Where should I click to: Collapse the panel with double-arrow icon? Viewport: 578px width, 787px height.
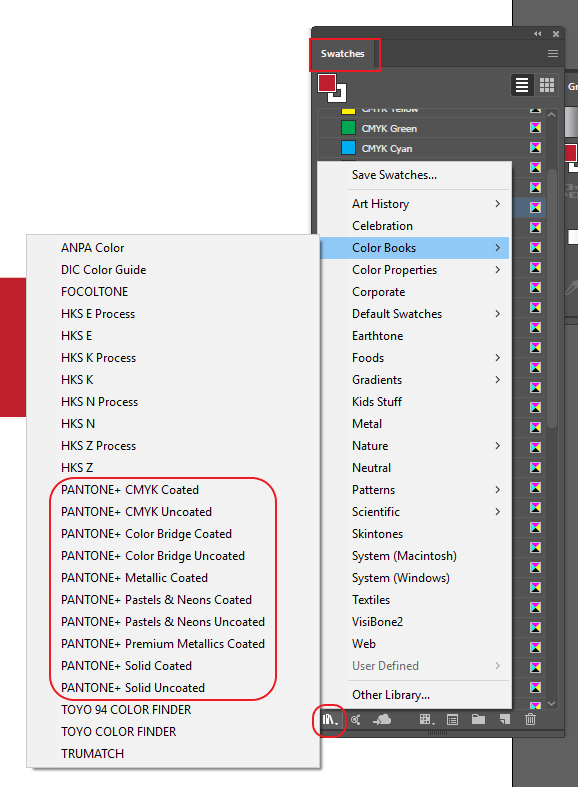tap(538, 34)
